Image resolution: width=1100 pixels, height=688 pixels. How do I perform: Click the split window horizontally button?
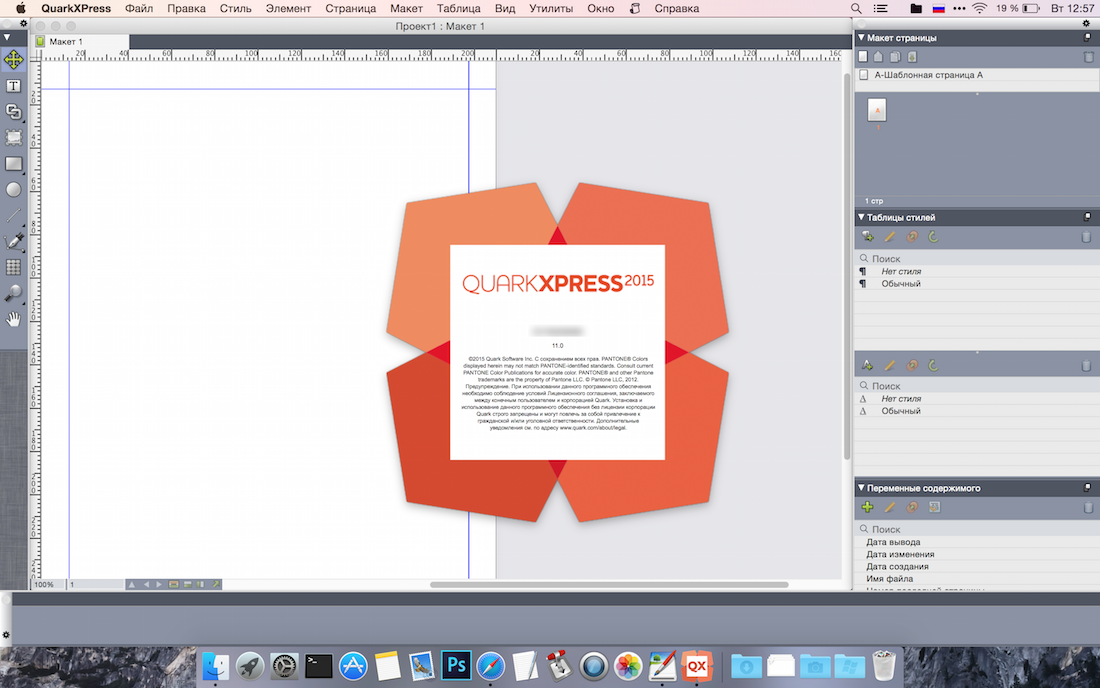pyautogui.click(x=187, y=584)
